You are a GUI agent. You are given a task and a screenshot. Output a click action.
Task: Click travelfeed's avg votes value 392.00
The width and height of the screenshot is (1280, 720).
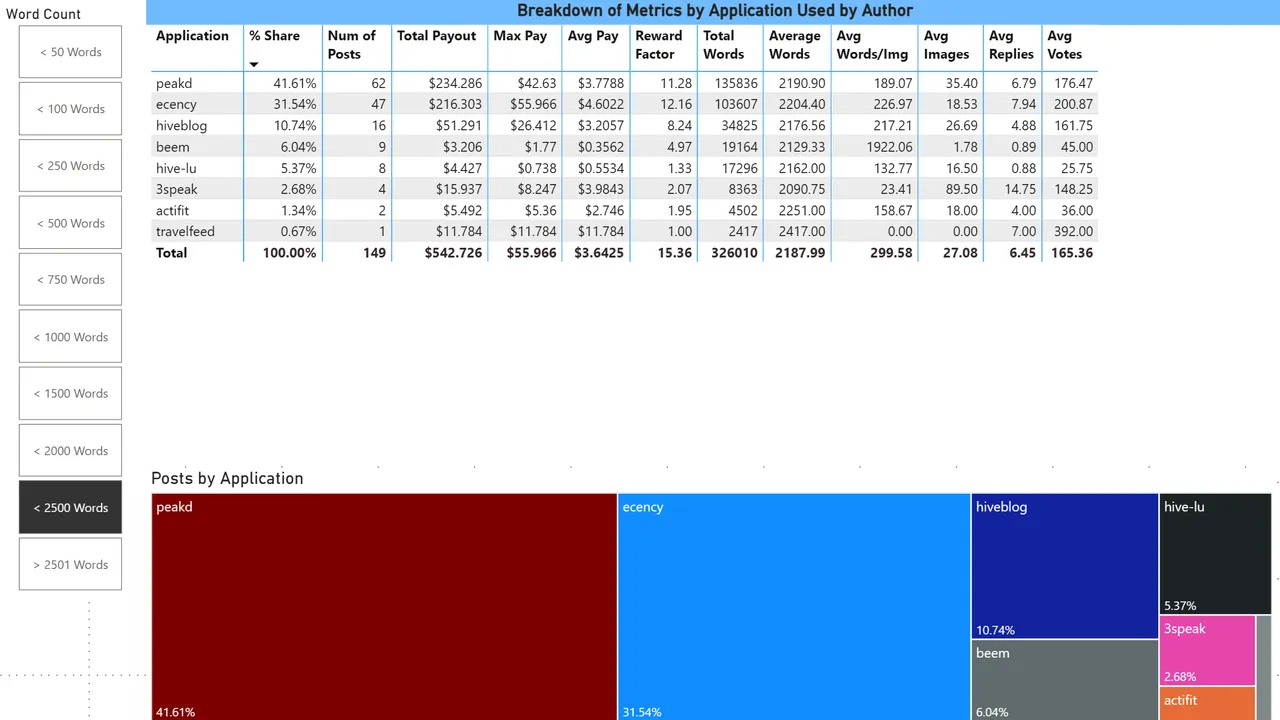(1072, 231)
